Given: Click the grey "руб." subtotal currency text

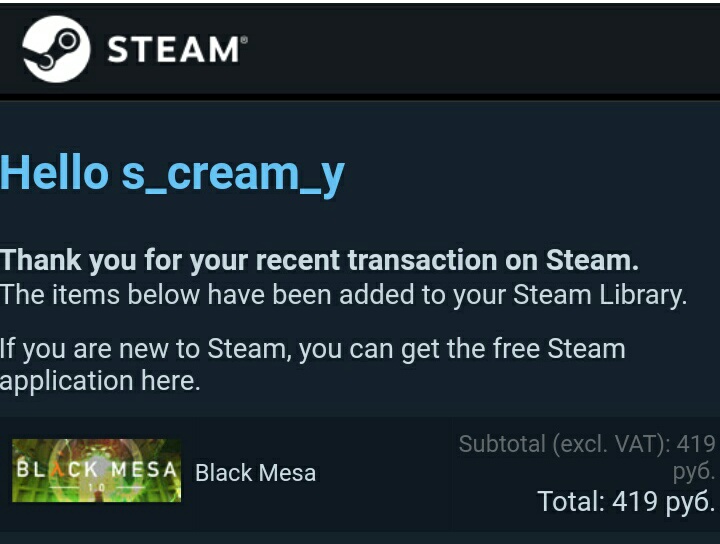Looking at the screenshot, I should tap(694, 470).
